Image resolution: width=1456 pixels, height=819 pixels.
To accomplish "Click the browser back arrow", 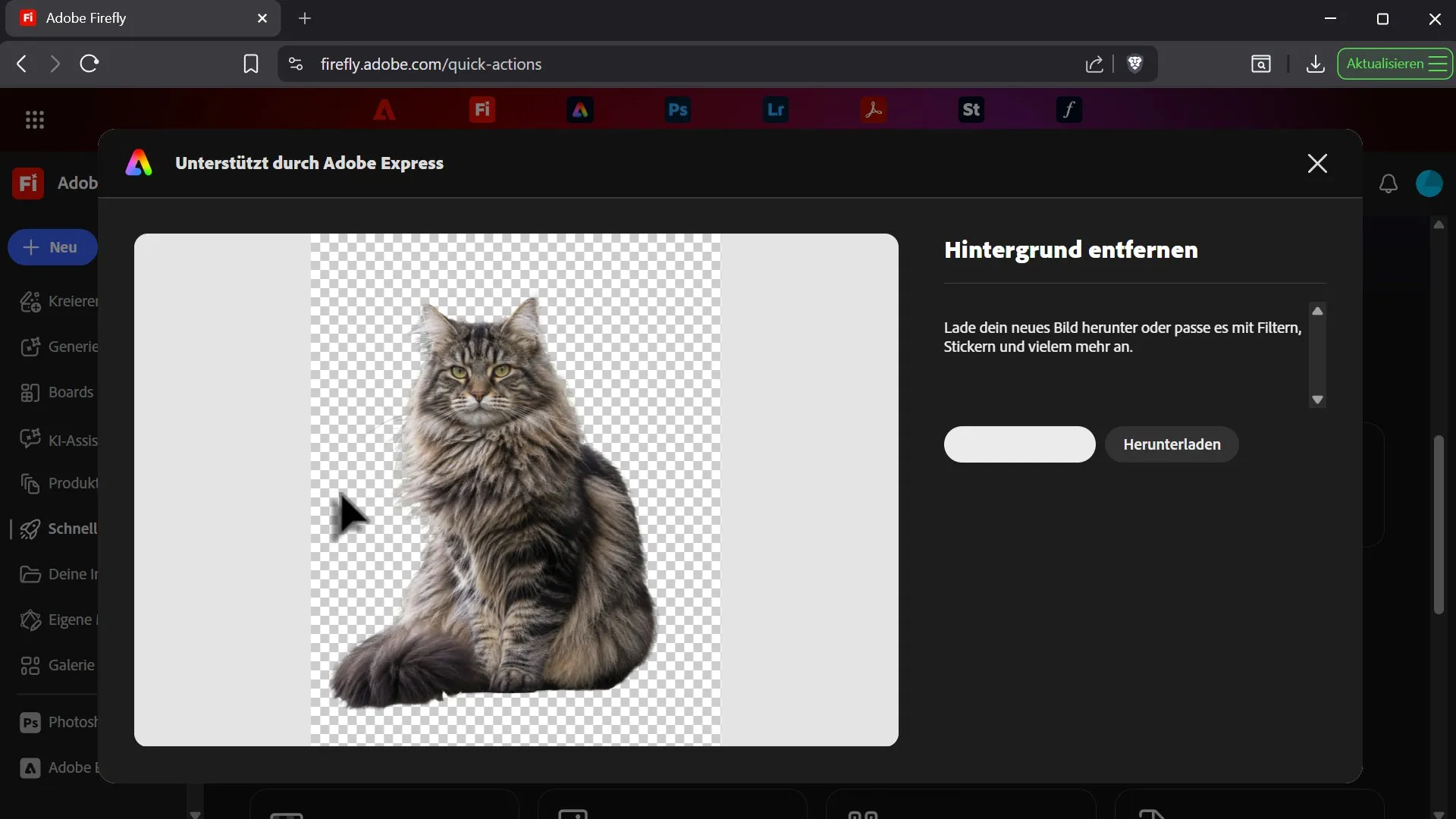I will [22, 64].
